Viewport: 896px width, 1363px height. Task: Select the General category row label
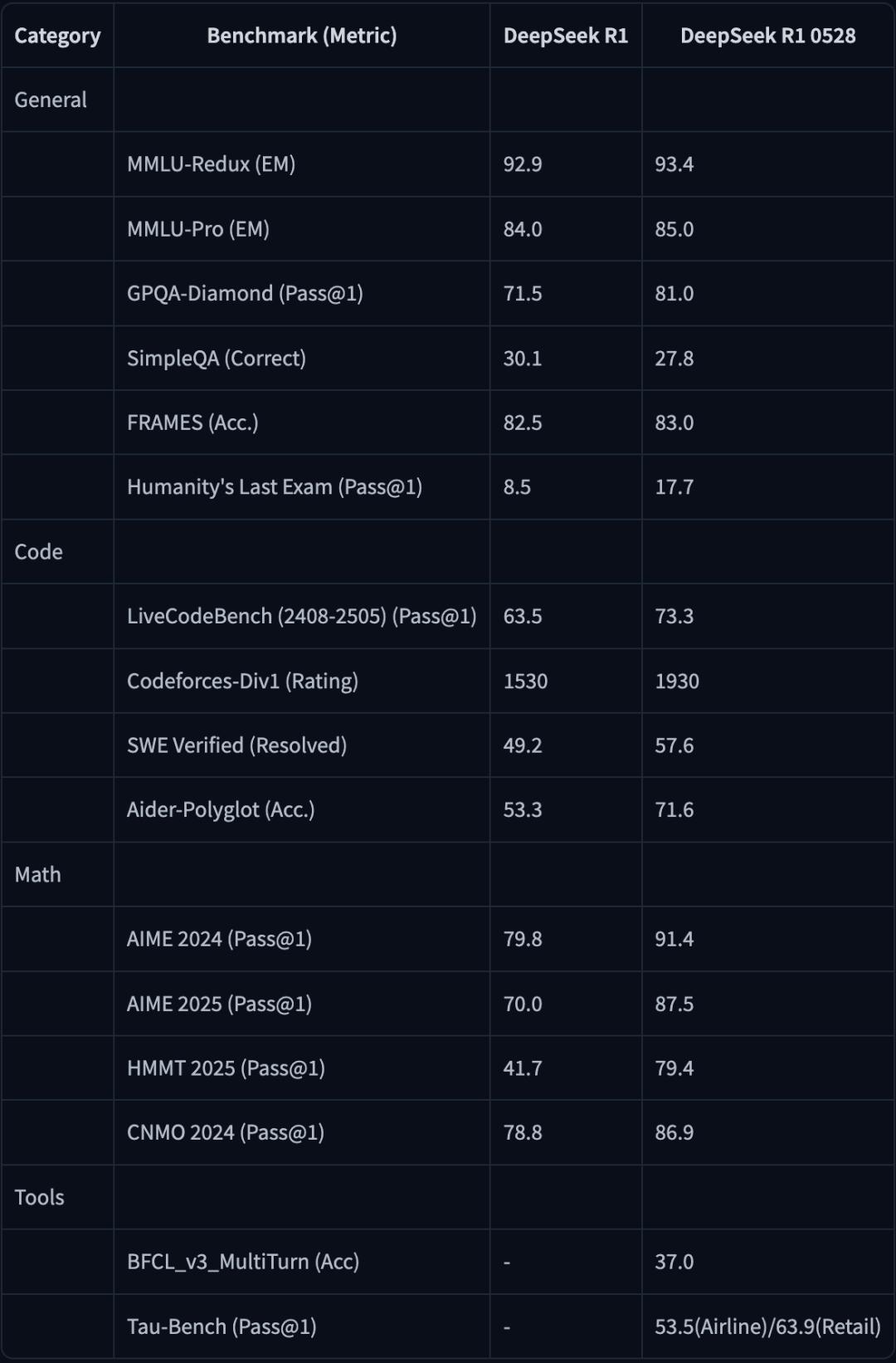[51, 100]
